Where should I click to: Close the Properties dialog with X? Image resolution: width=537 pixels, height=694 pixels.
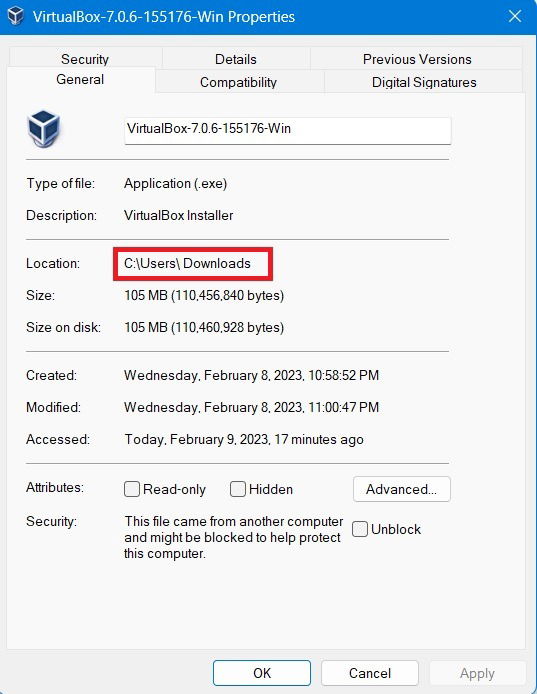point(515,16)
